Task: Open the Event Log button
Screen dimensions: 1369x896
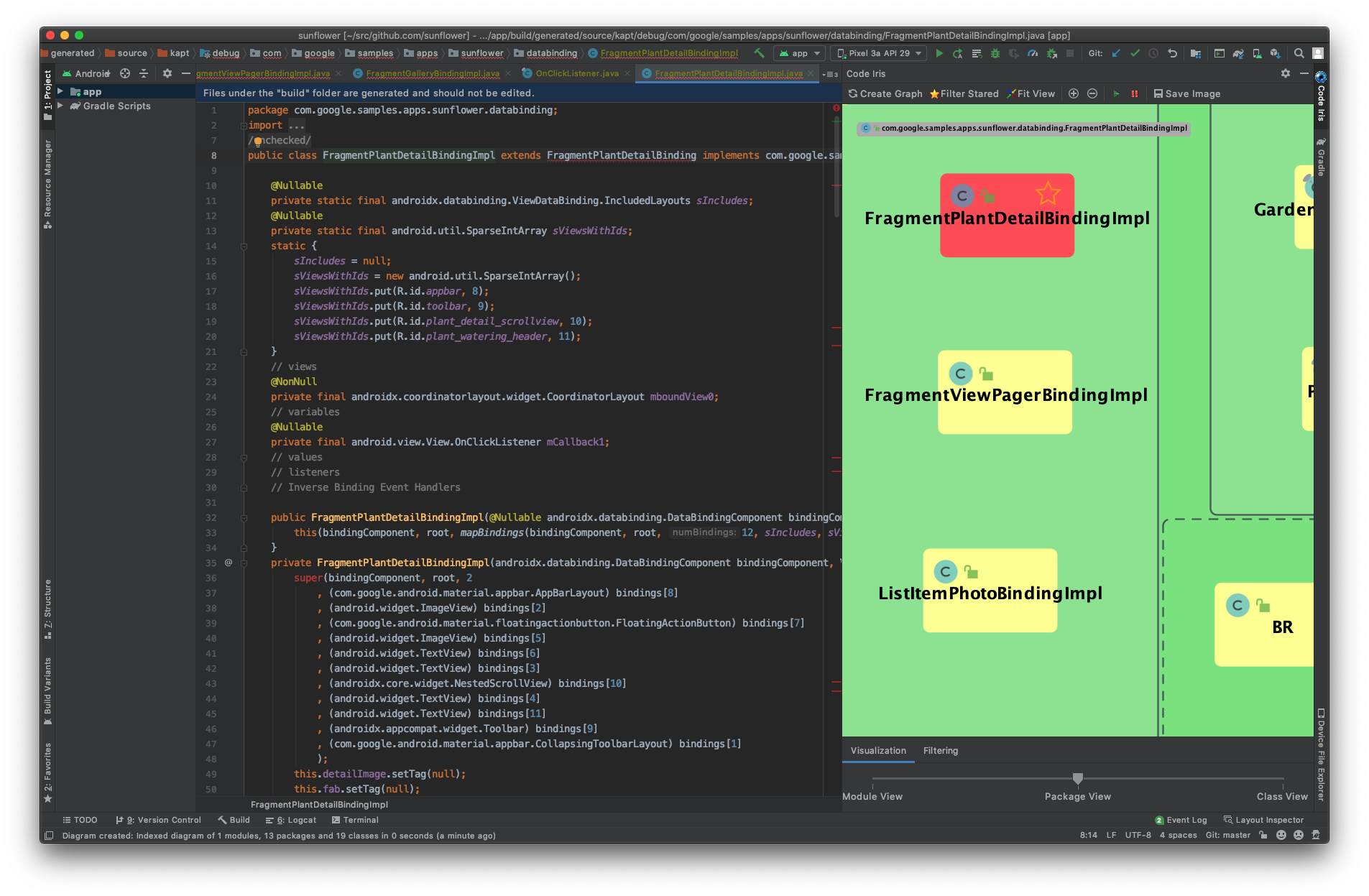Action: coord(1181,820)
